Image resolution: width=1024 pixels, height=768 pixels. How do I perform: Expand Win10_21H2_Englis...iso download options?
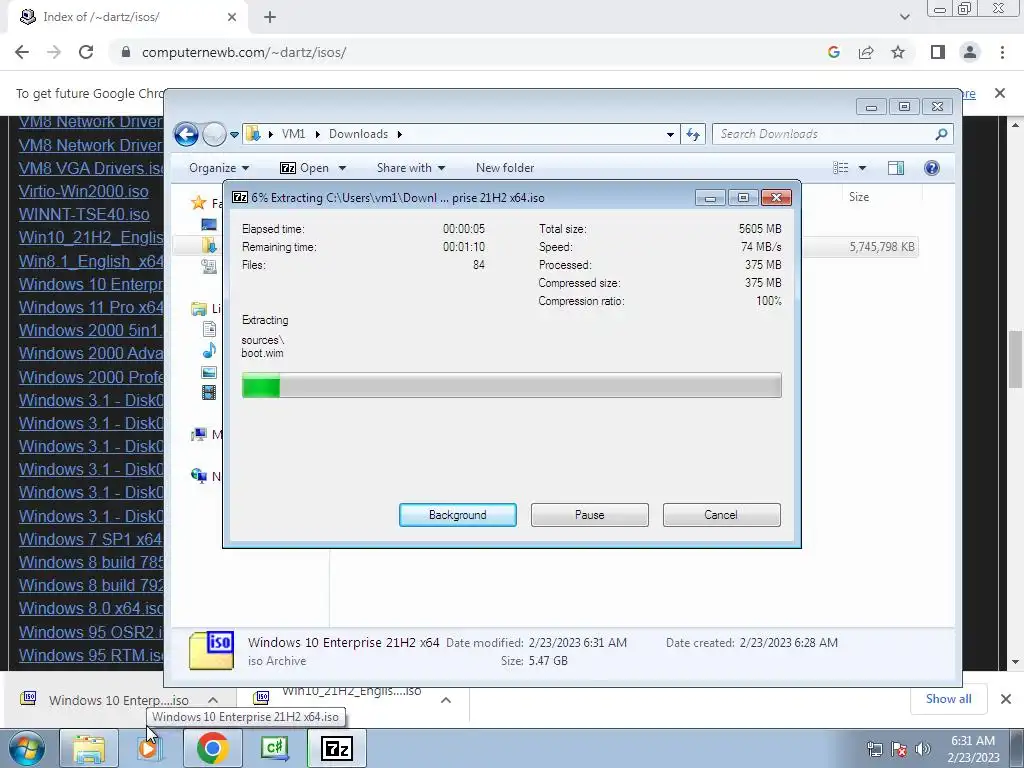click(x=446, y=700)
